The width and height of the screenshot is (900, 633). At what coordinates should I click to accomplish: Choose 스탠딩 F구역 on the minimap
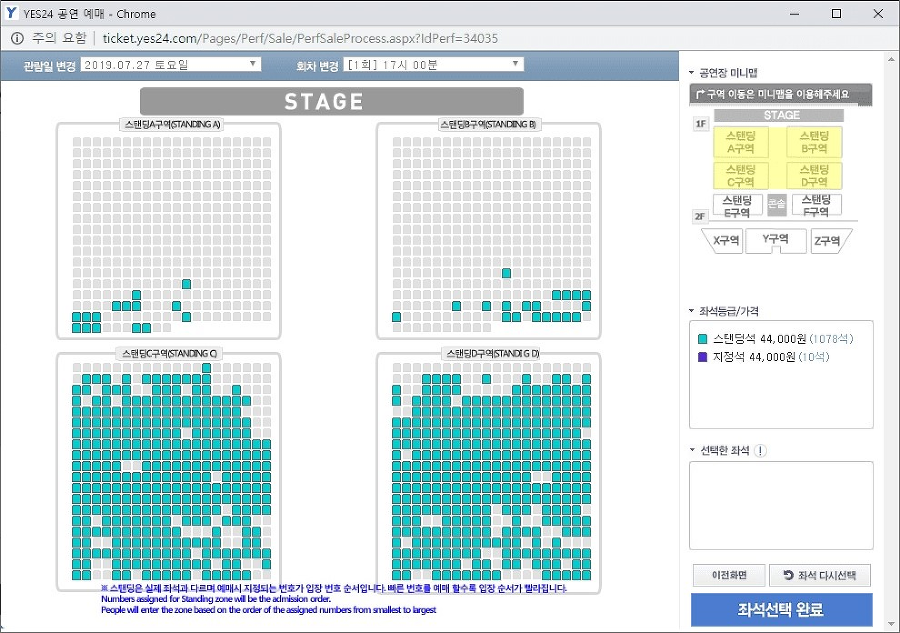coord(816,206)
